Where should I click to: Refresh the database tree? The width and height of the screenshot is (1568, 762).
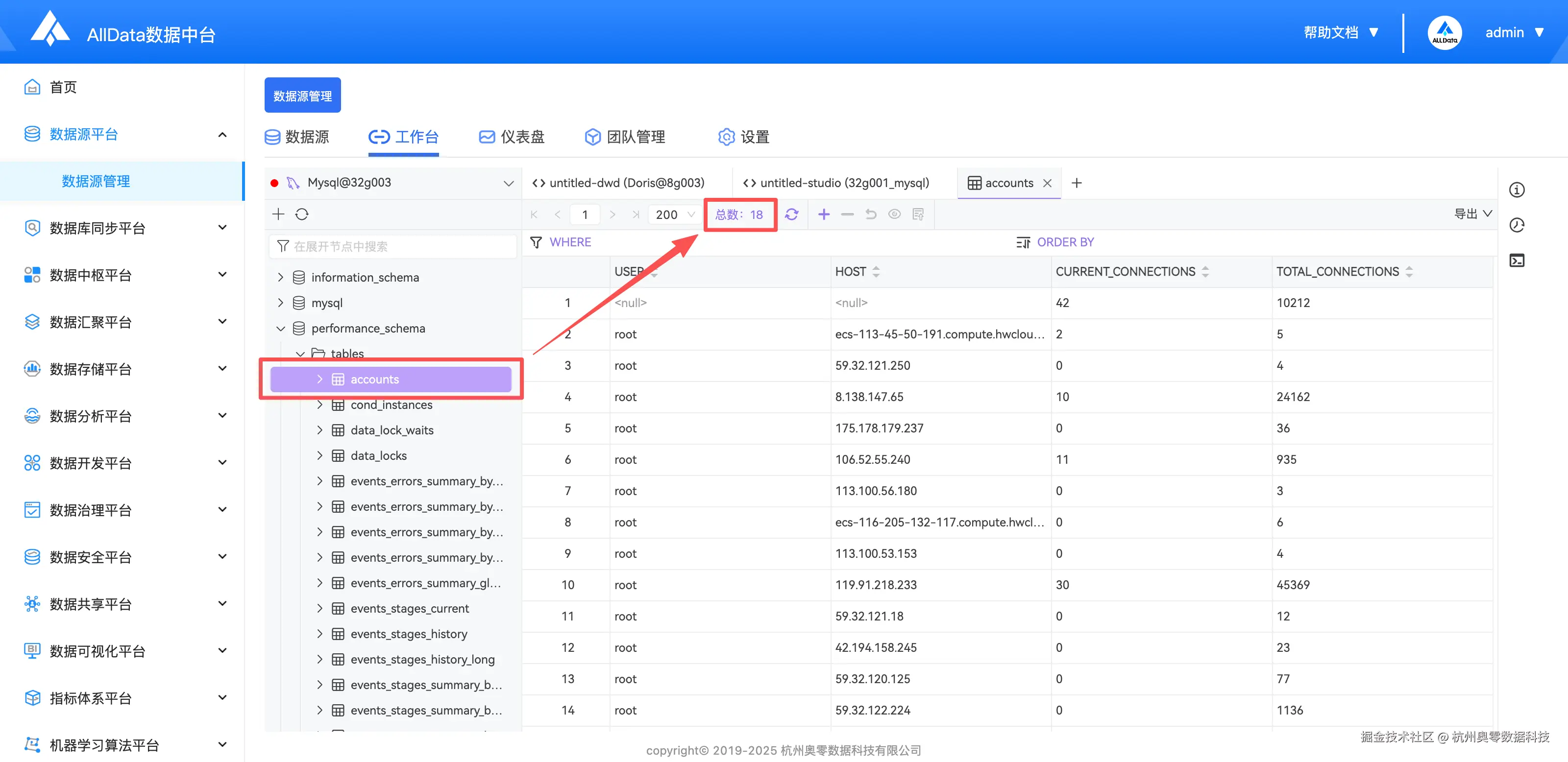[302, 214]
